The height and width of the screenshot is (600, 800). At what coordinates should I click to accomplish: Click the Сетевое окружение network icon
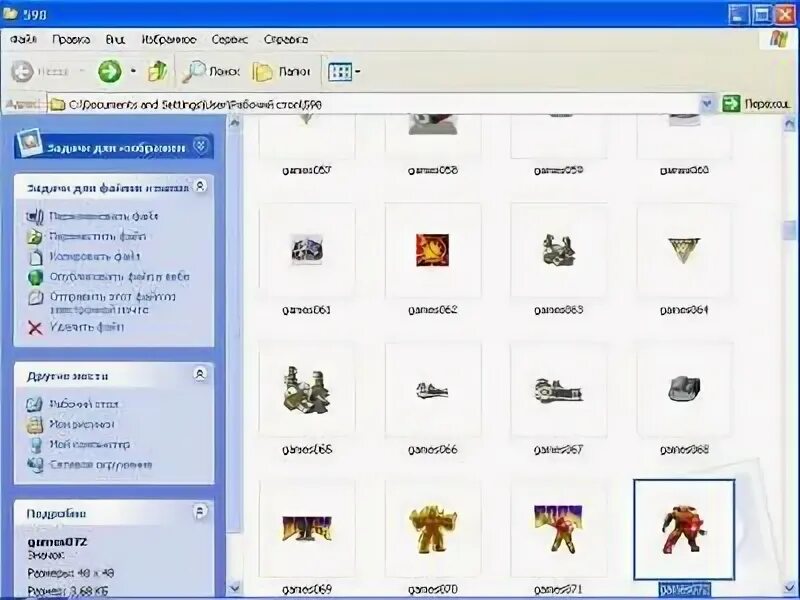coord(35,465)
